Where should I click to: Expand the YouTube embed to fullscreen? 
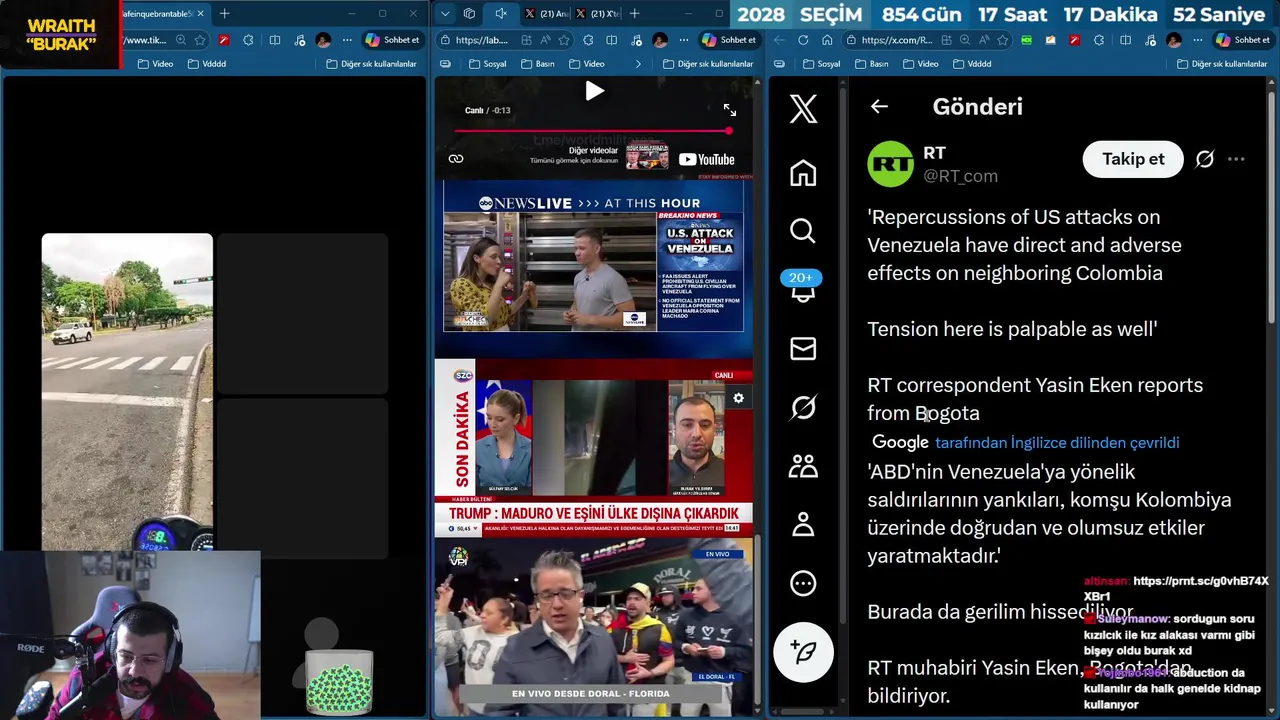tap(730, 110)
